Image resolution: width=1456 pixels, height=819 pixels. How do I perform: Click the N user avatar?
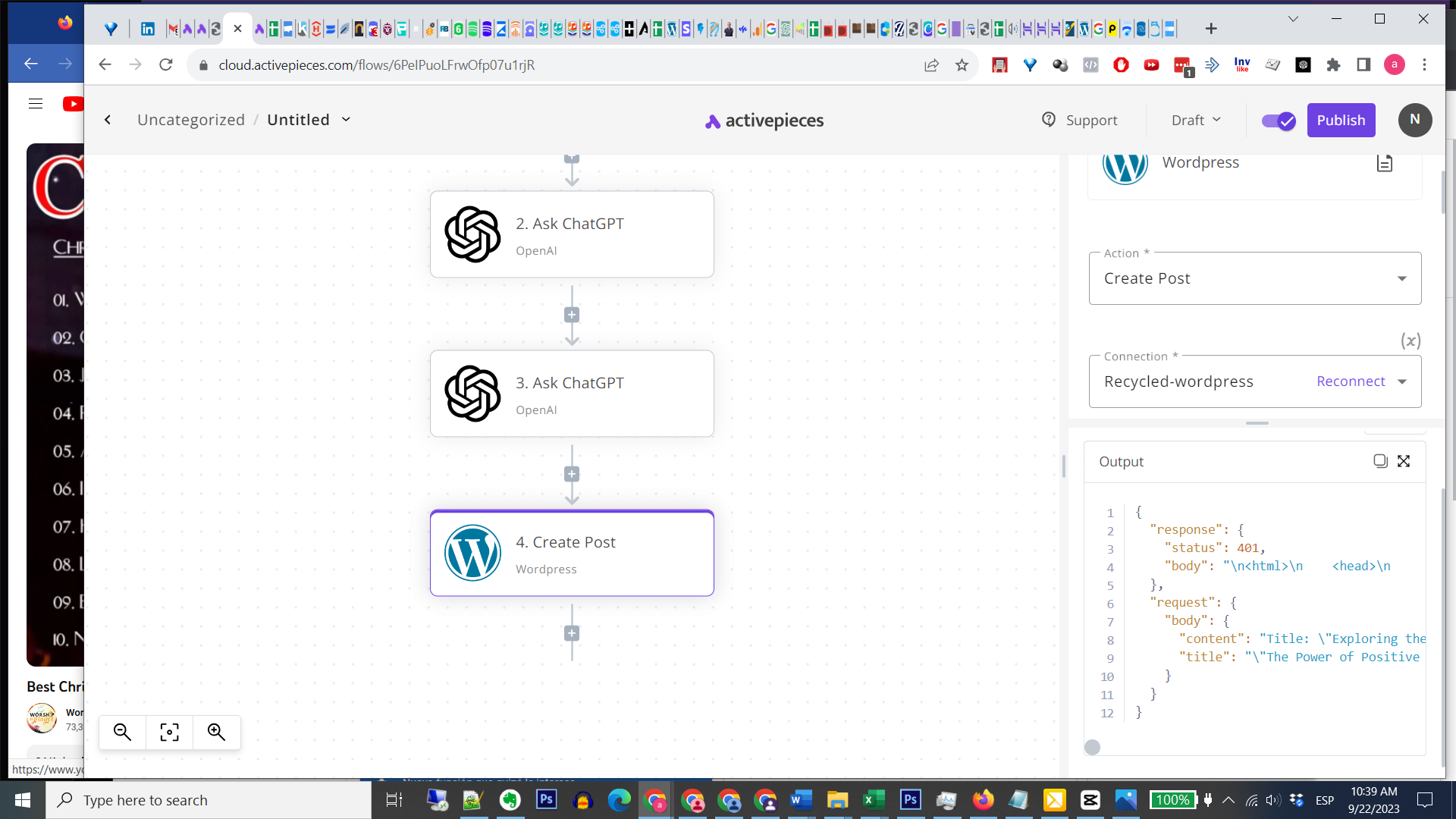(x=1414, y=120)
